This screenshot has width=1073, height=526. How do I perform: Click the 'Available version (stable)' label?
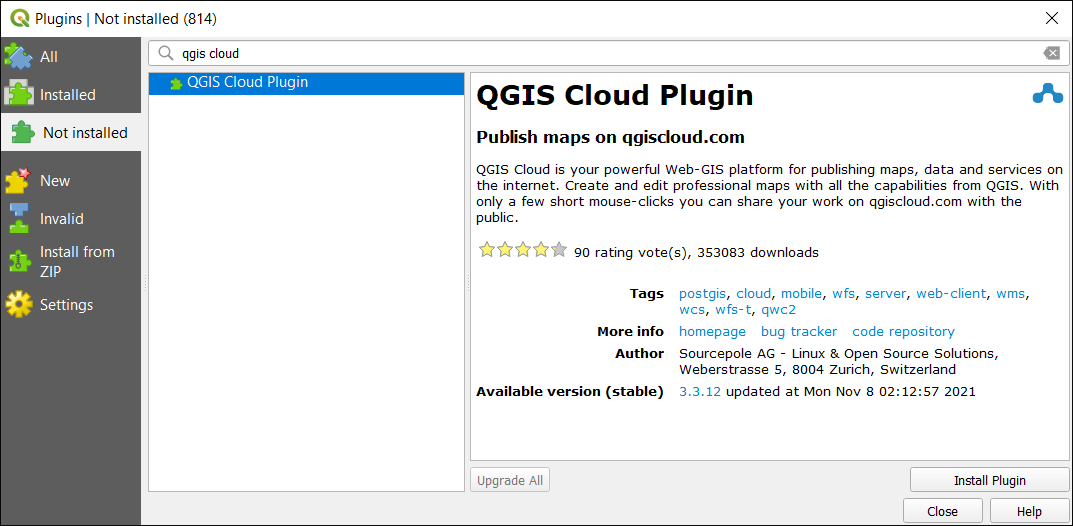click(x=570, y=392)
